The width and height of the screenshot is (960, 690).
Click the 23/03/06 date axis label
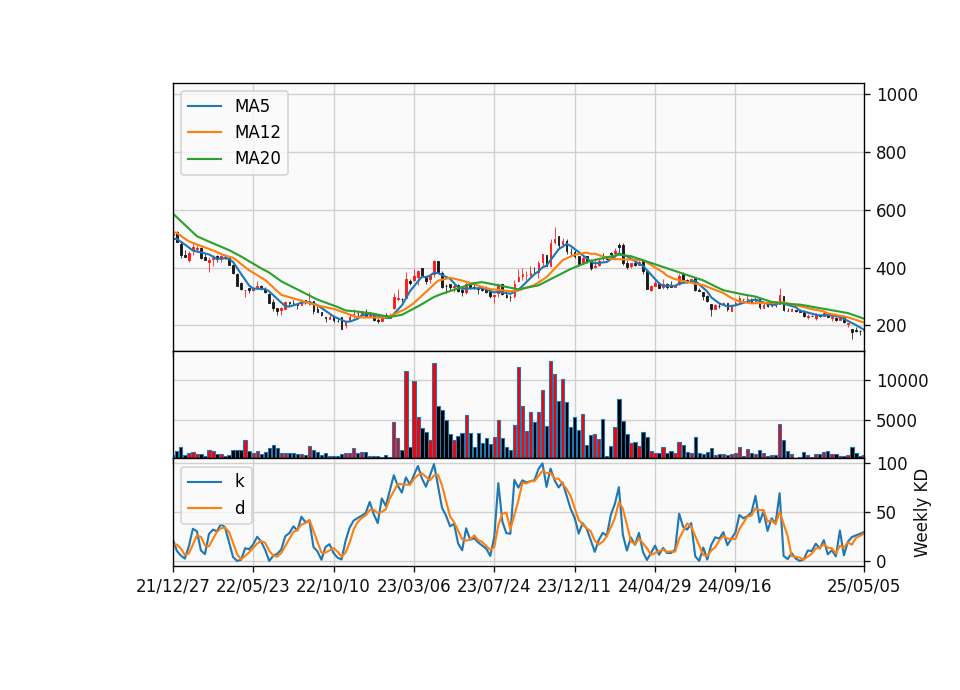413,586
